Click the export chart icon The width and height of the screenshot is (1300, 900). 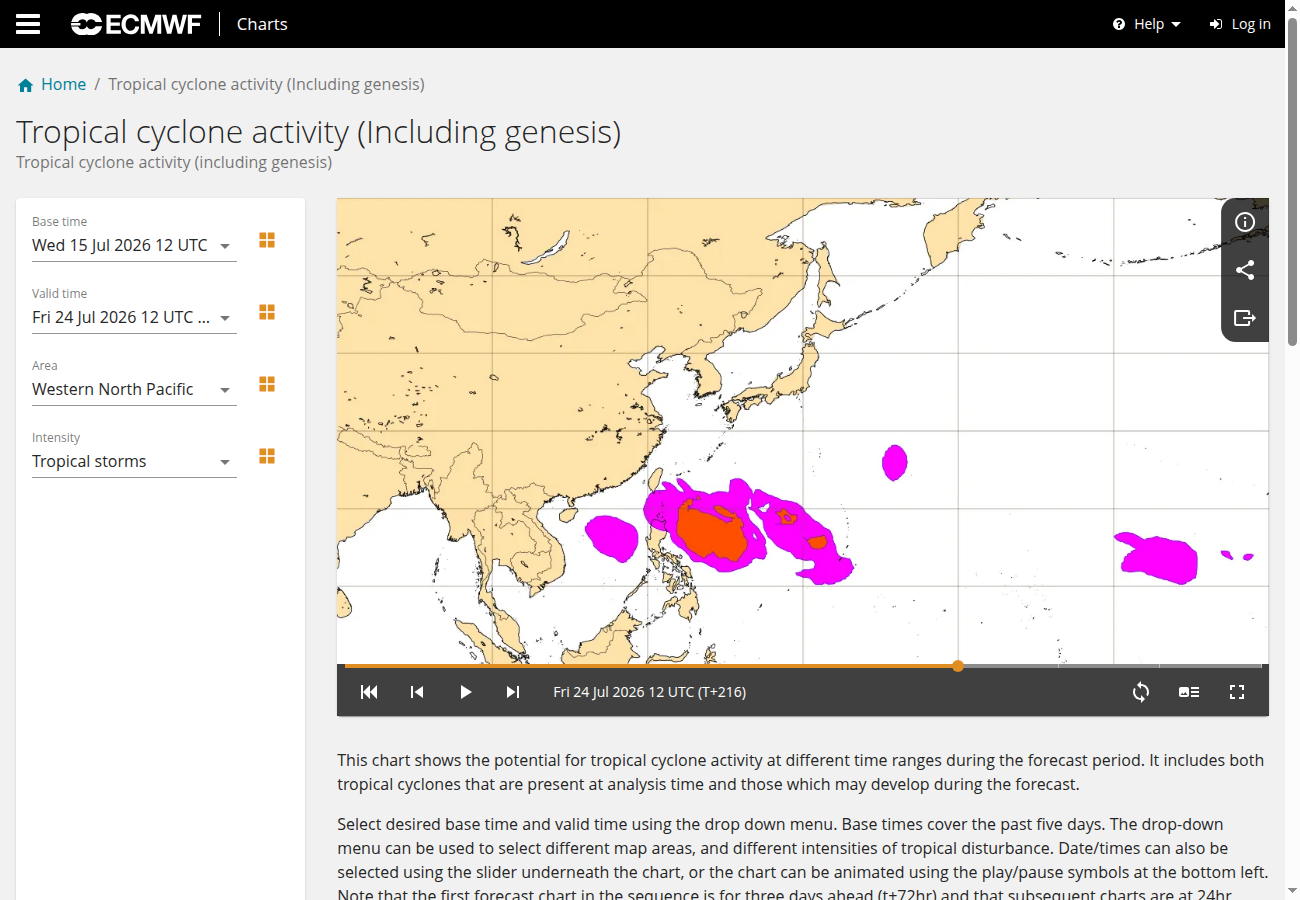click(1245, 318)
